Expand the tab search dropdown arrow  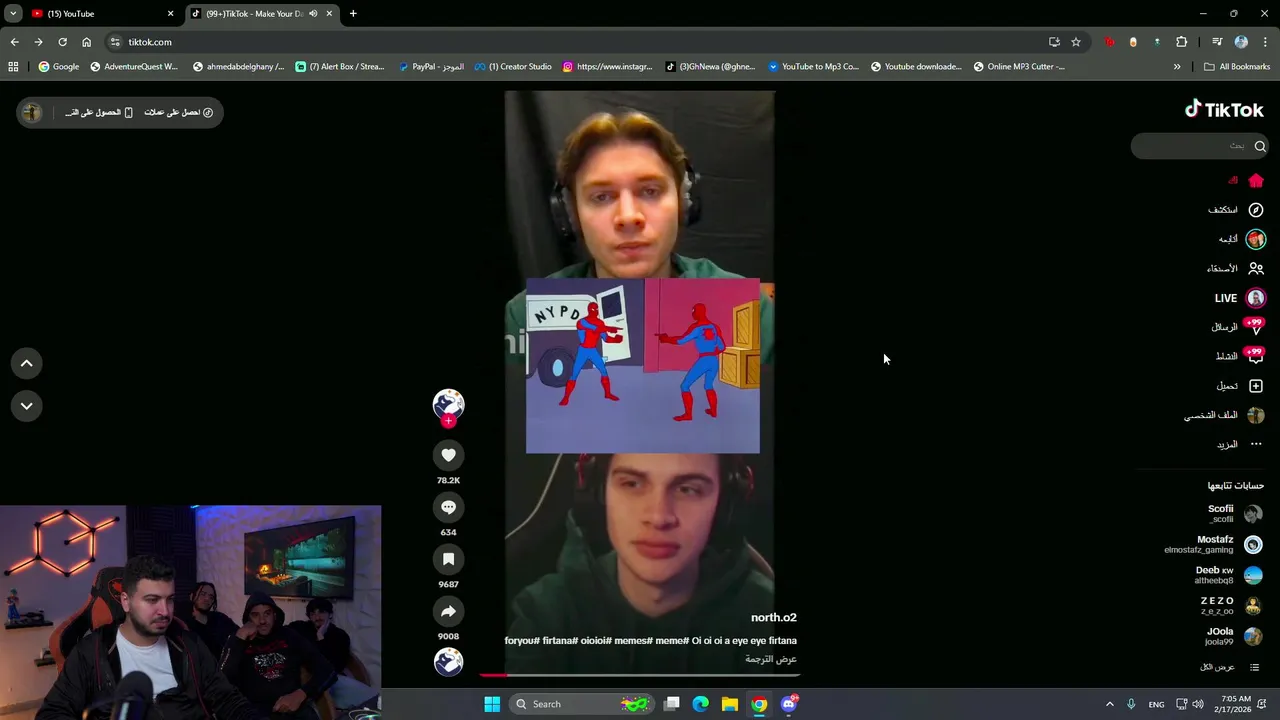pos(13,14)
